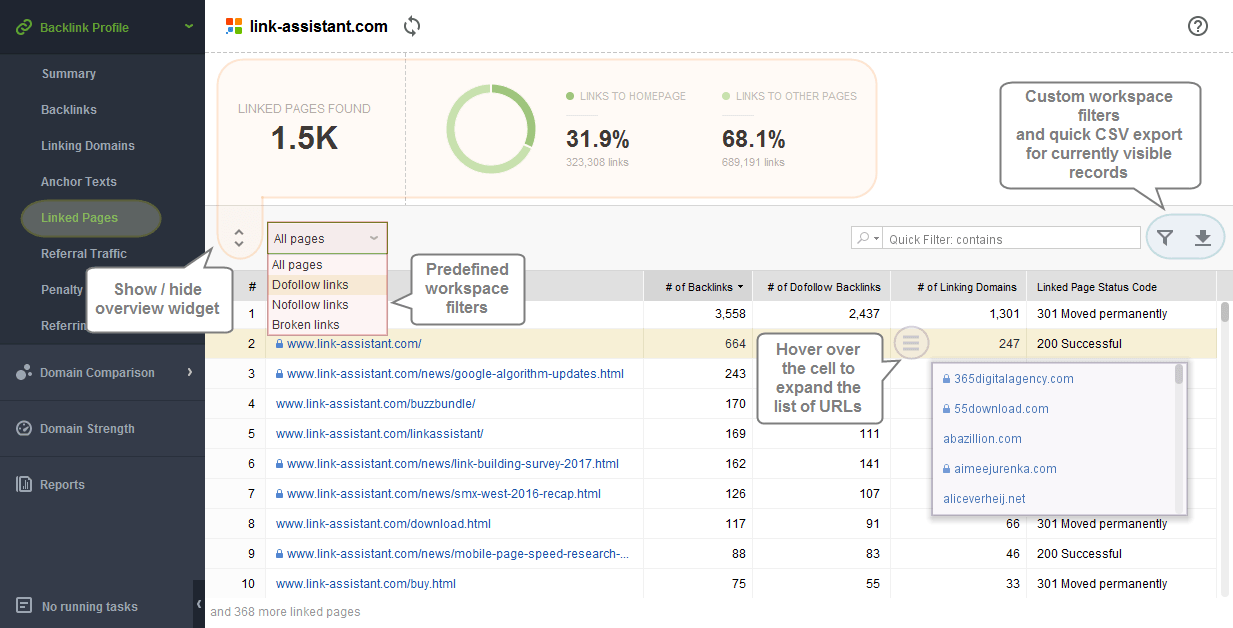Click the running tasks list icon
Viewport: 1233px width, 628px height.
click(x=24, y=606)
